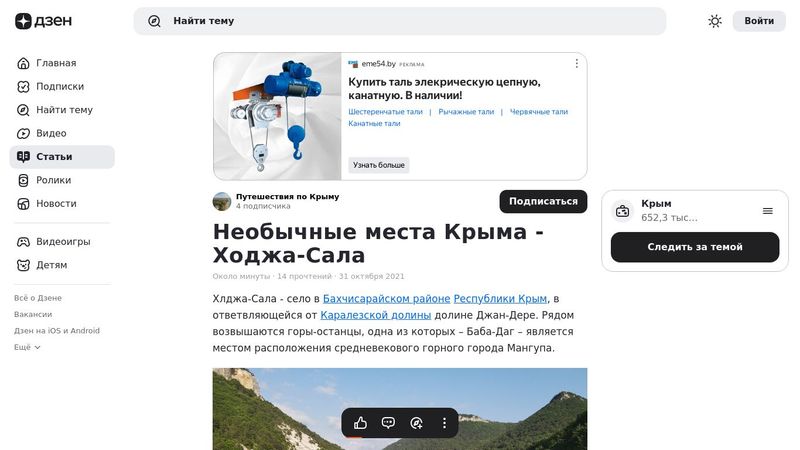Open the Детям bear icon
The width and height of the screenshot is (800, 450).
click(23, 265)
